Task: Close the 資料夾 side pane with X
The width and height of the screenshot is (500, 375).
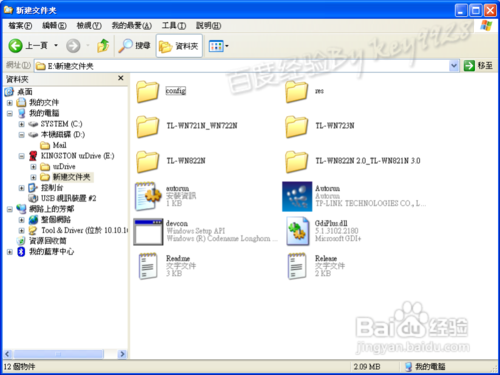Action: click(x=121, y=78)
